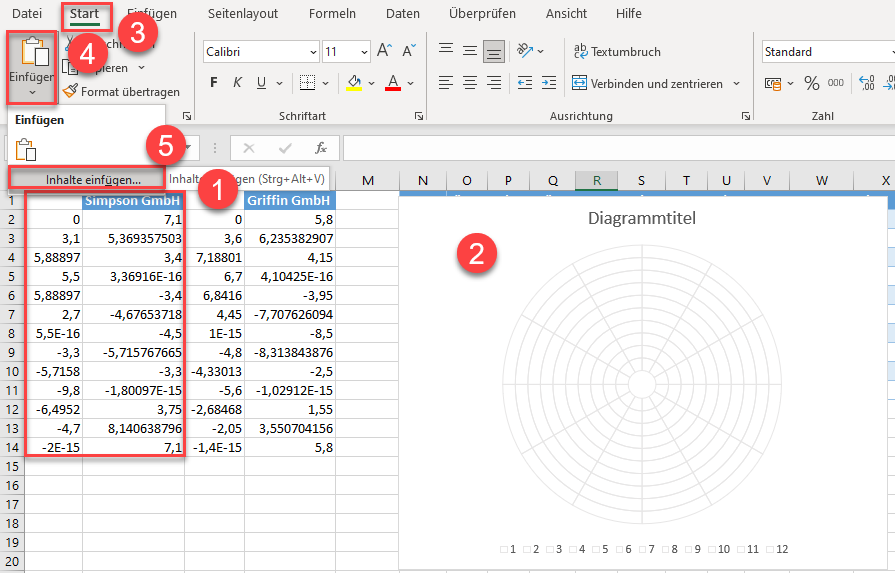Select row header 15
The width and height of the screenshot is (895, 573).
12,466
